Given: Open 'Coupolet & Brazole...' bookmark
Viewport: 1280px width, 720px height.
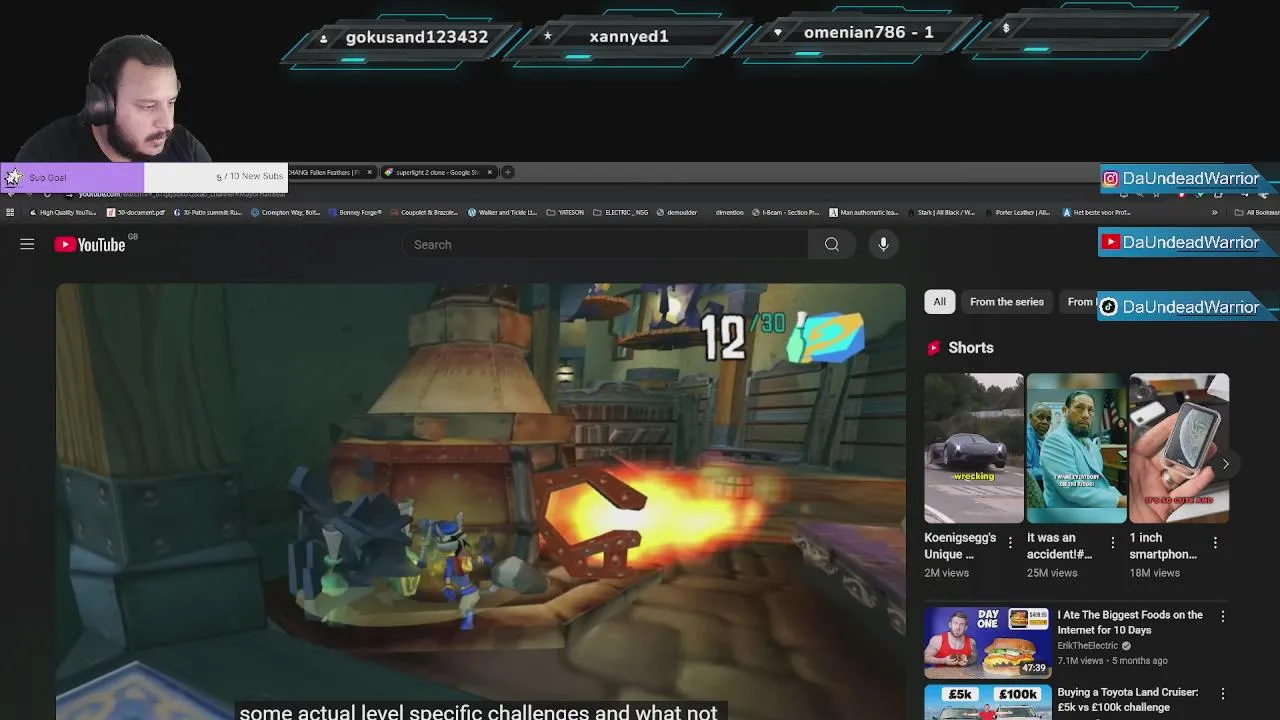Looking at the screenshot, I should [x=424, y=212].
